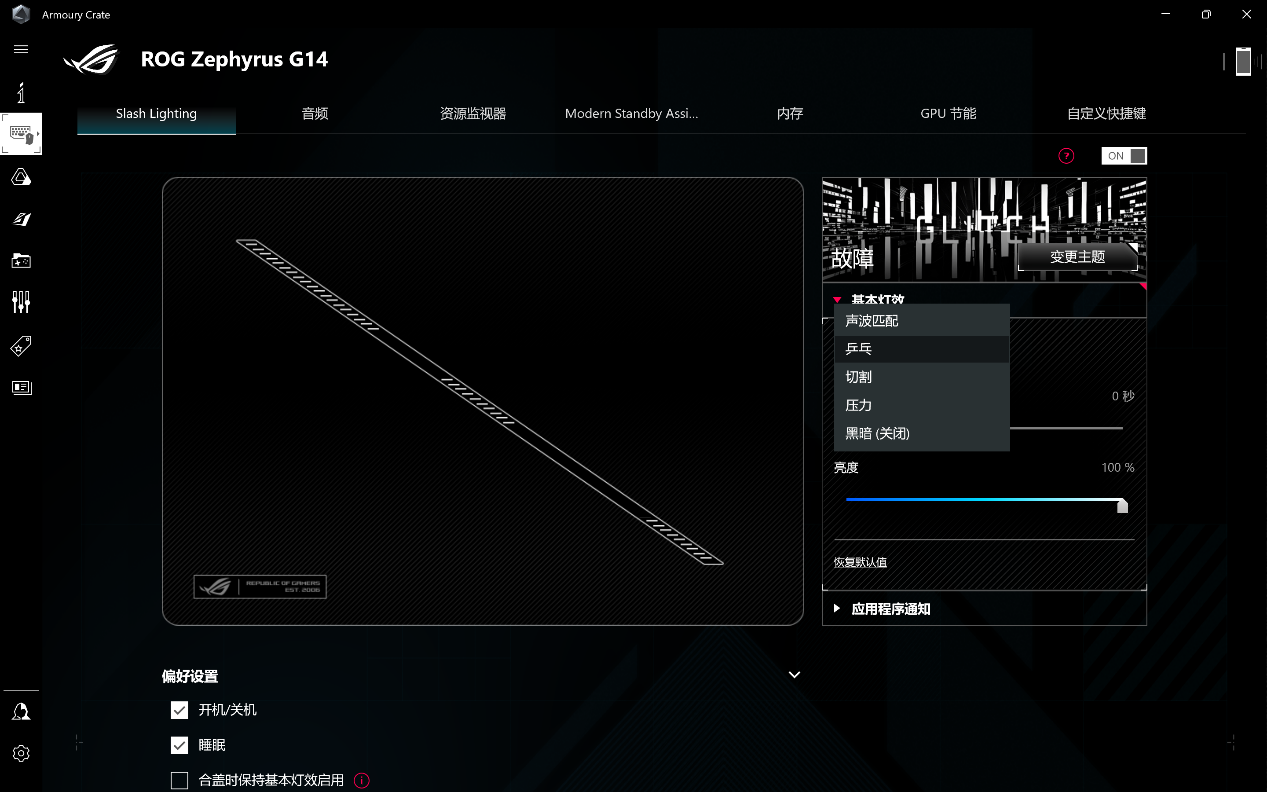Image resolution: width=1267 pixels, height=792 pixels.
Task: Switch to the 资源监视器 tab
Action: click(x=473, y=113)
